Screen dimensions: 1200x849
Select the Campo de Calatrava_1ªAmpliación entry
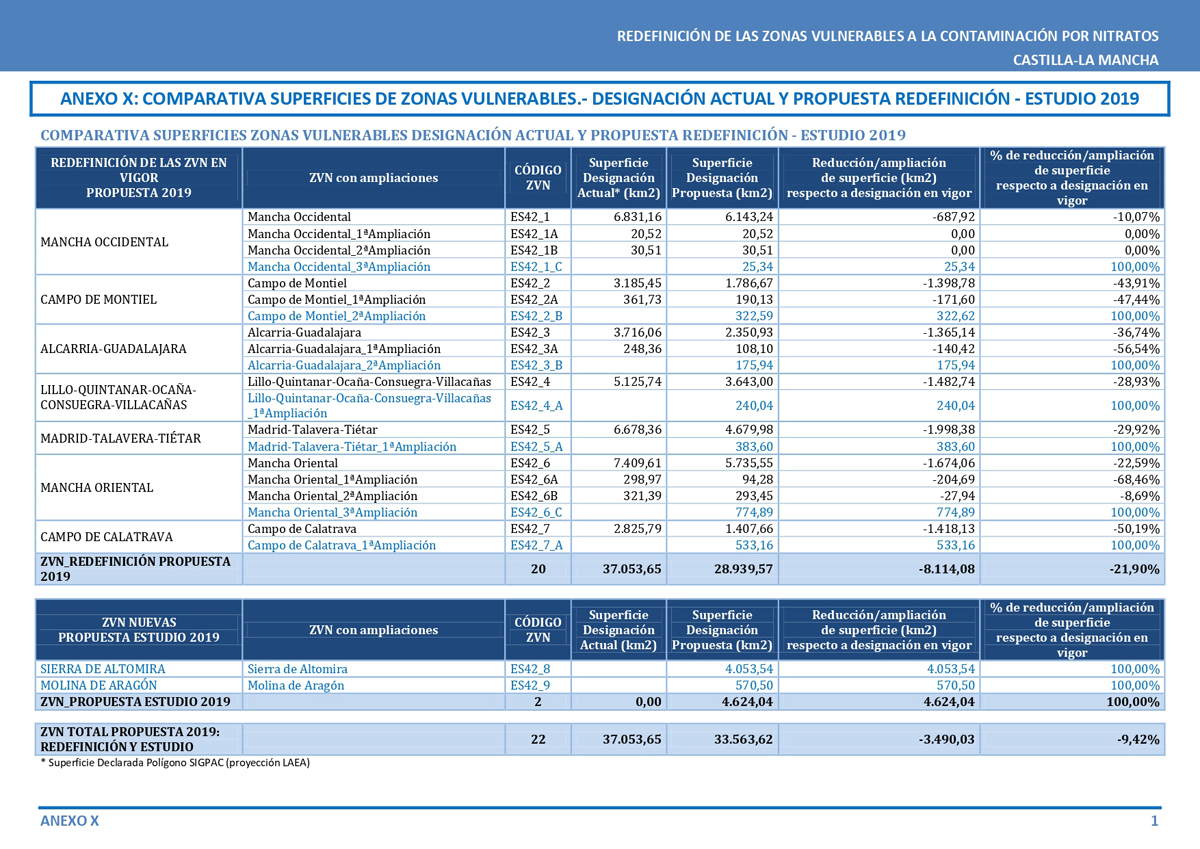tap(342, 545)
